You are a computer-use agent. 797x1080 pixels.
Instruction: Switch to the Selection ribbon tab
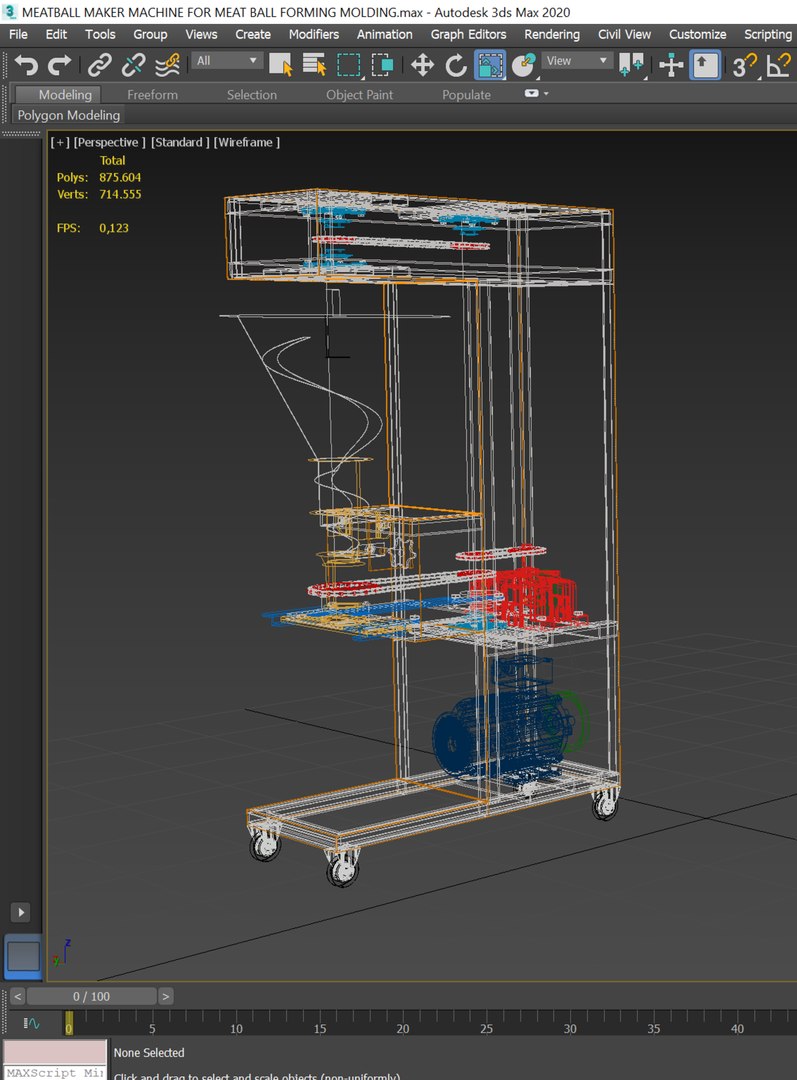click(251, 94)
